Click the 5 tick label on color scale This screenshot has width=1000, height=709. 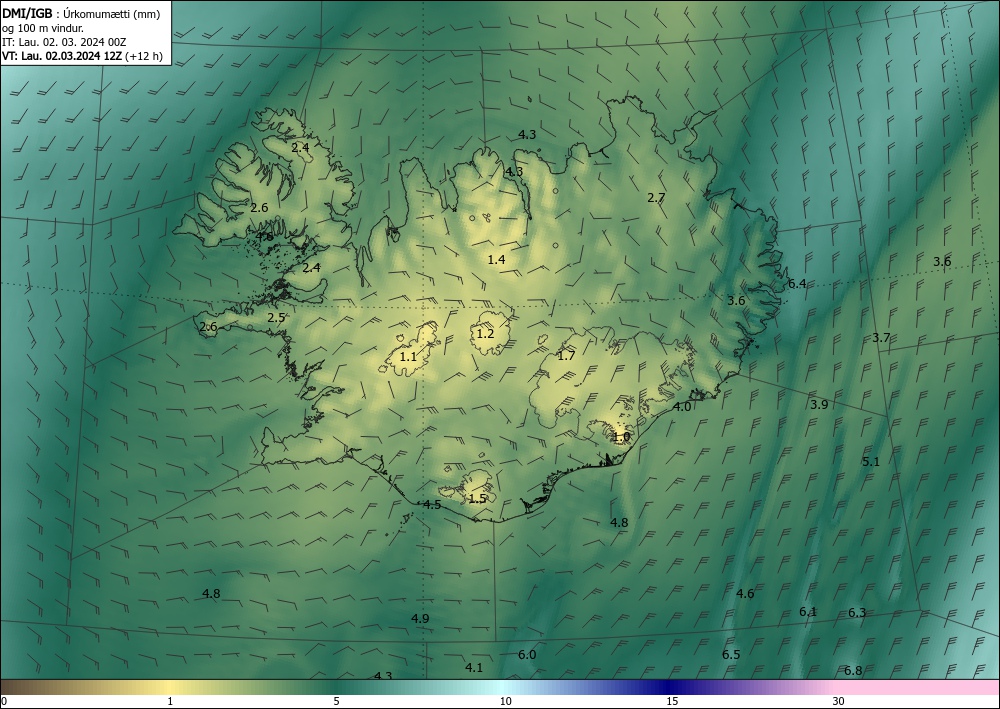tap(336, 702)
